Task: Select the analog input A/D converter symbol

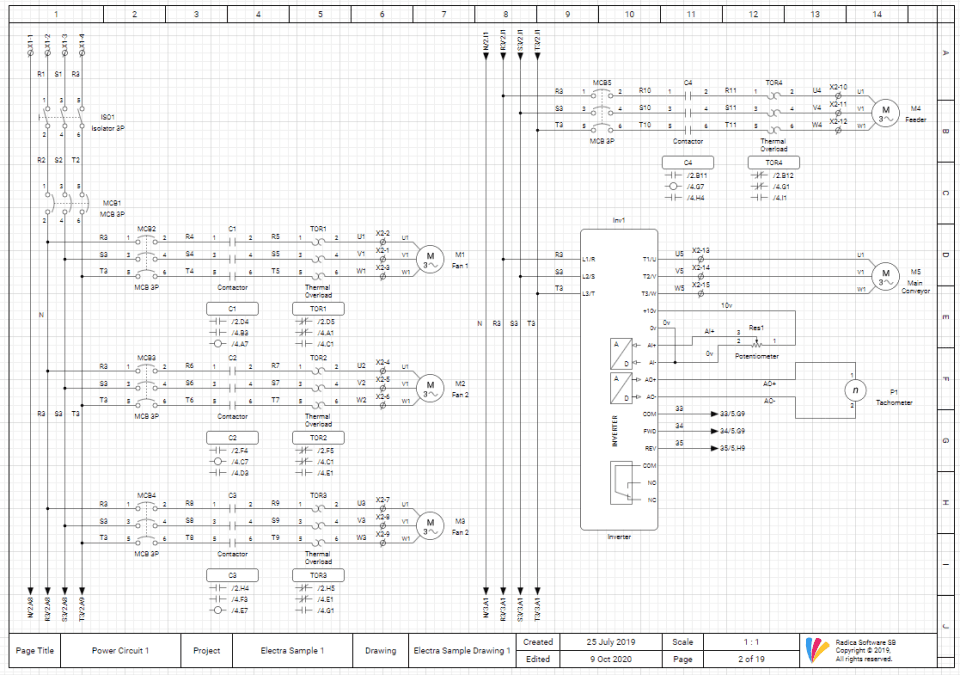Action: coord(621,353)
